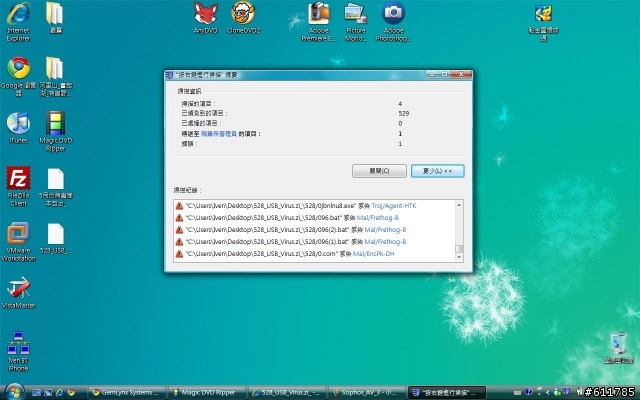The width and height of the screenshot is (640, 400).
Task: Click Show Desktop quick launch icon
Action: click(36, 393)
